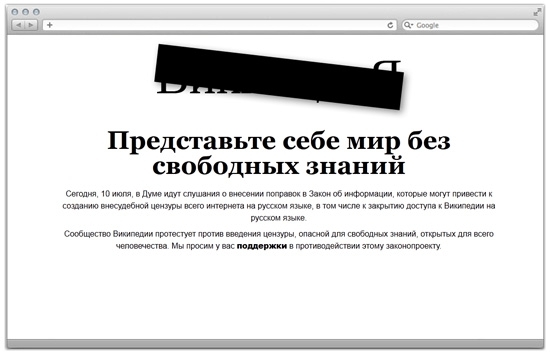The width and height of the screenshot is (550, 361).
Task: Click the heading line свободных знаний
Action: pyautogui.click(x=279, y=166)
